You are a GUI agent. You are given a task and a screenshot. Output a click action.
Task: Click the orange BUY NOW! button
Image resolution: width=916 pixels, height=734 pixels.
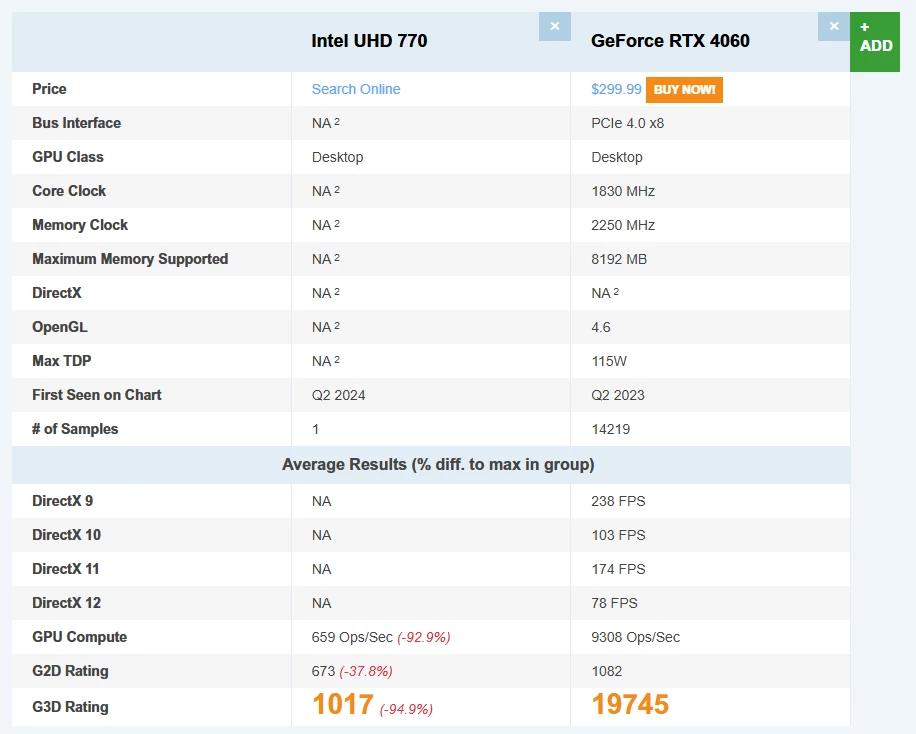pyautogui.click(x=684, y=89)
